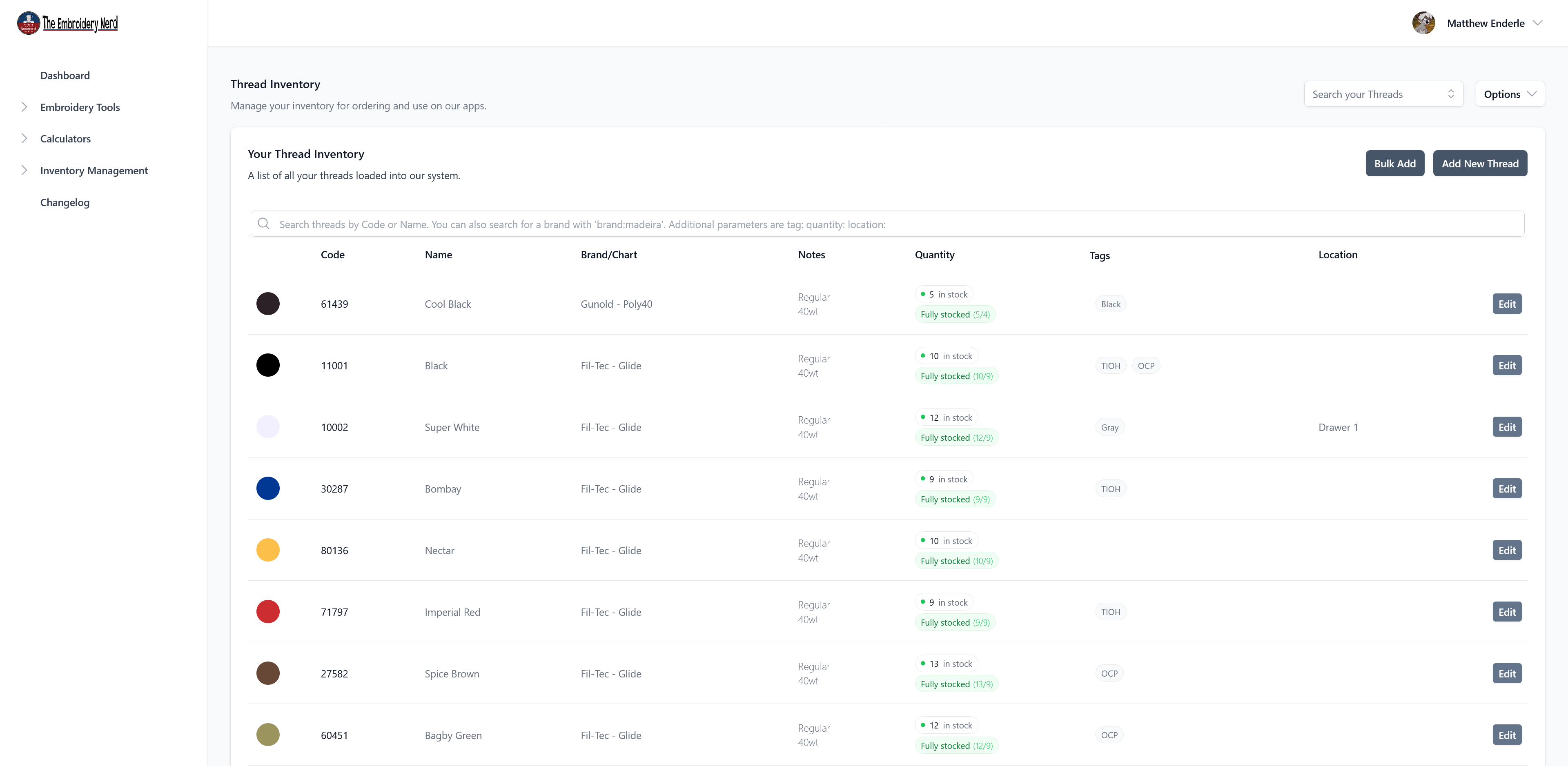Open the Changelog page
This screenshot has width=1568, height=766.
pos(65,202)
